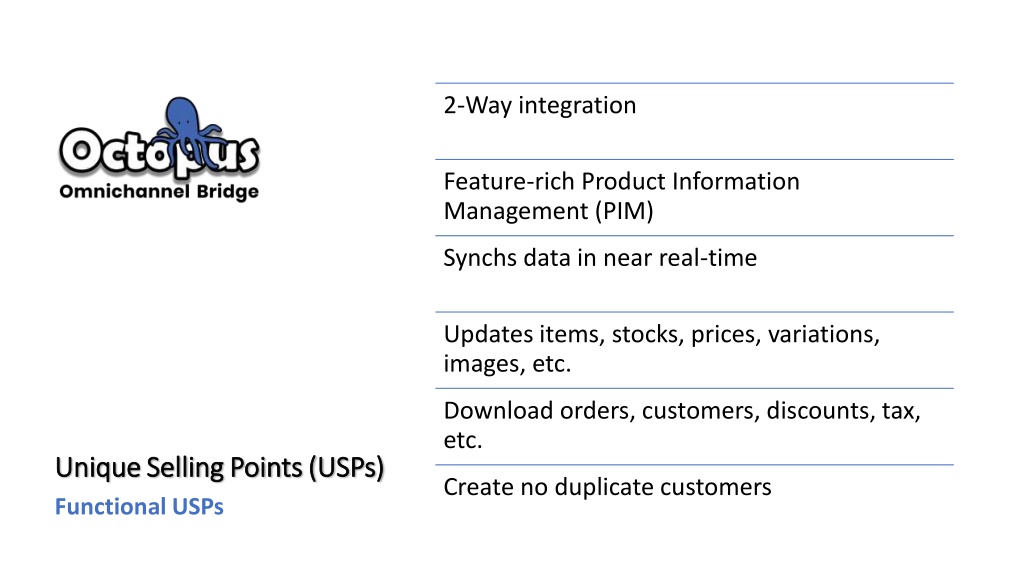
Task: Select the Omnichannel Bridge tagline text
Action: coord(159,192)
